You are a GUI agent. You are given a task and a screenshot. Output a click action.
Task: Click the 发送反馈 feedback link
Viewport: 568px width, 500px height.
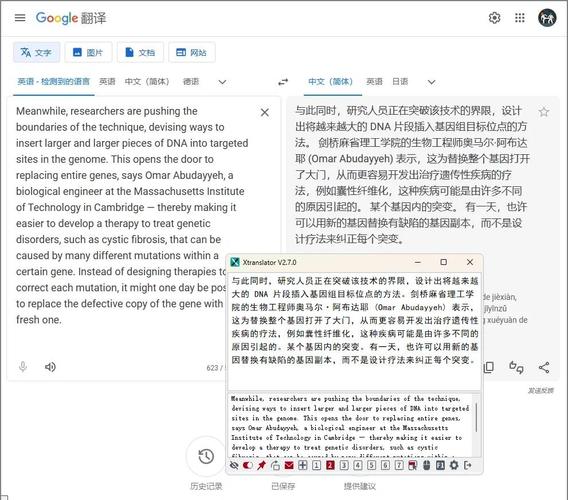tap(540, 391)
